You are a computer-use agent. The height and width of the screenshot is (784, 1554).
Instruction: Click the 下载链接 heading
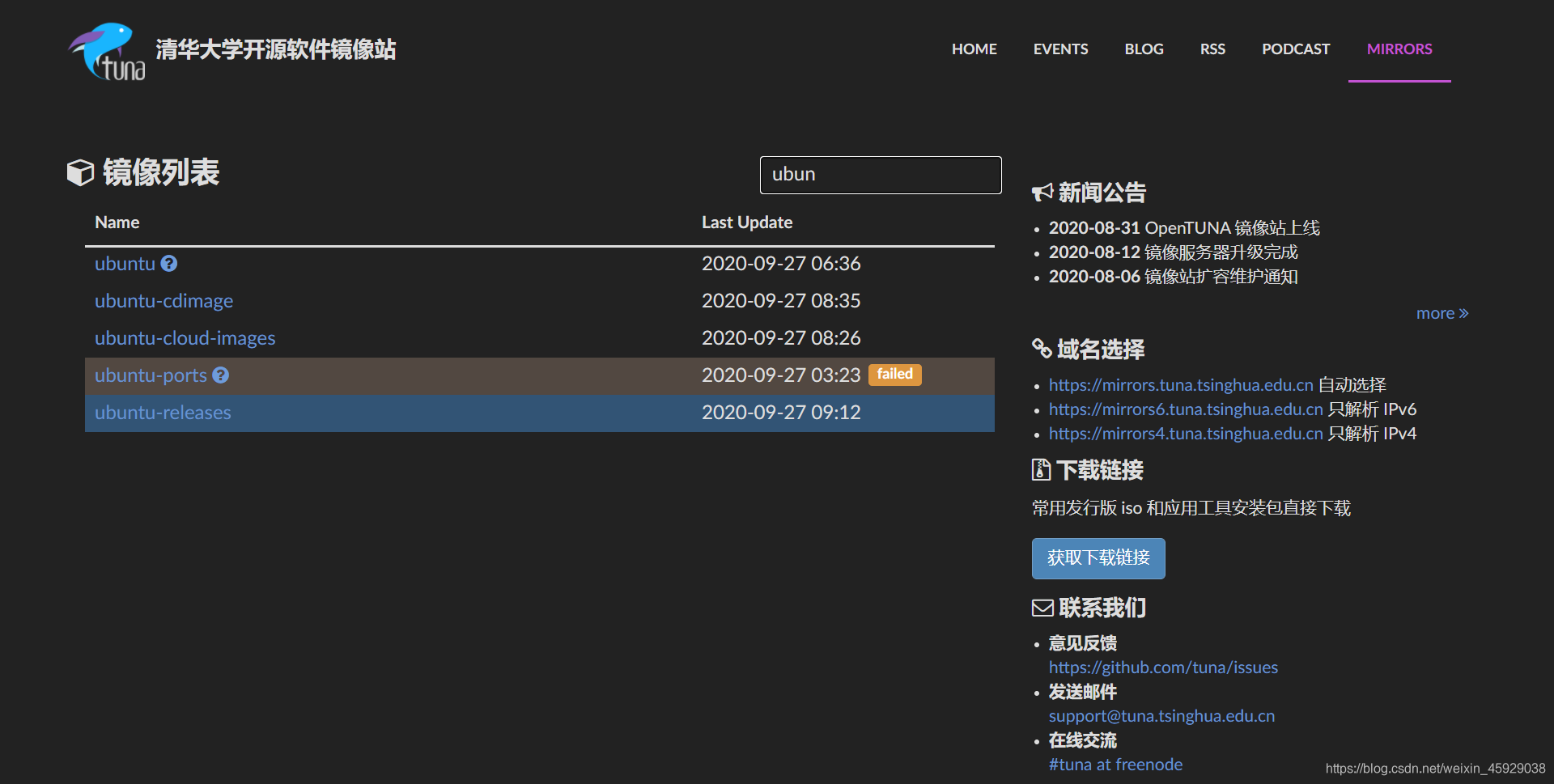click(1099, 470)
